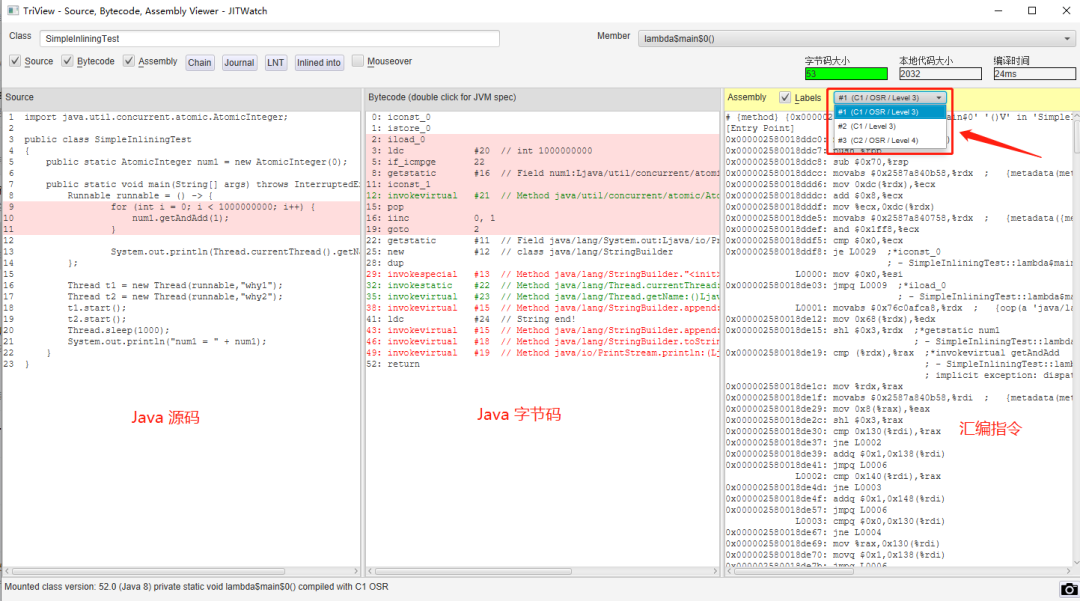
Task: Toggle the Source checkbox
Action: (x=14, y=61)
